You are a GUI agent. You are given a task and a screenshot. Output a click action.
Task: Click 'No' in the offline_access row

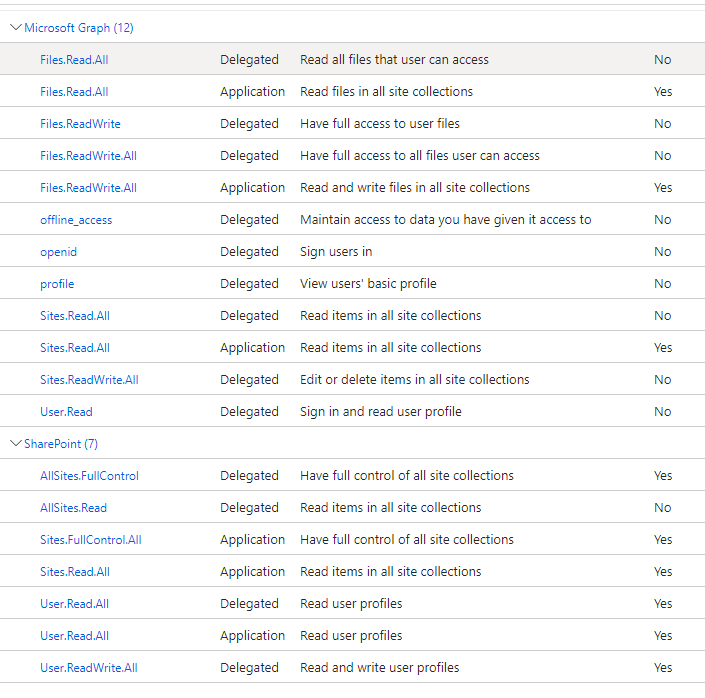(662, 220)
